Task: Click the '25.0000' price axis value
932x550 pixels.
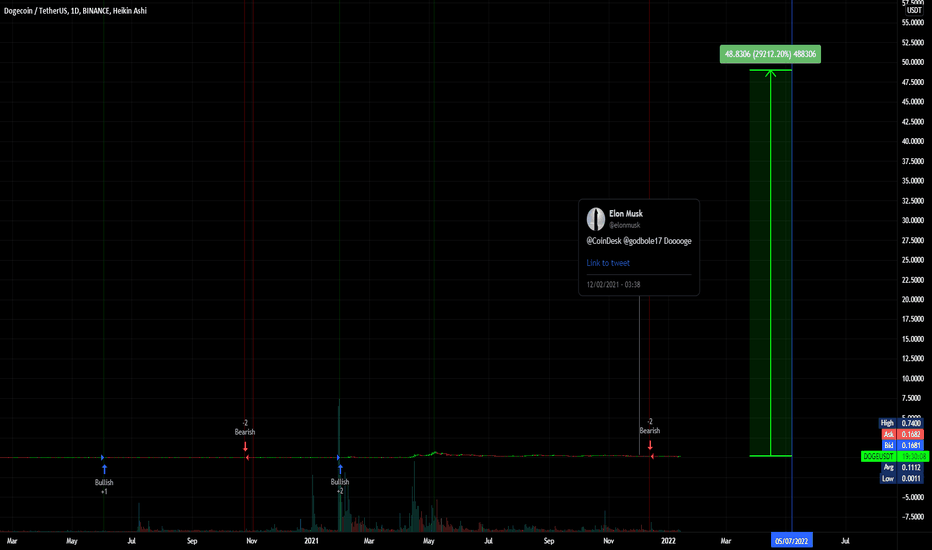Action: (x=912, y=260)
